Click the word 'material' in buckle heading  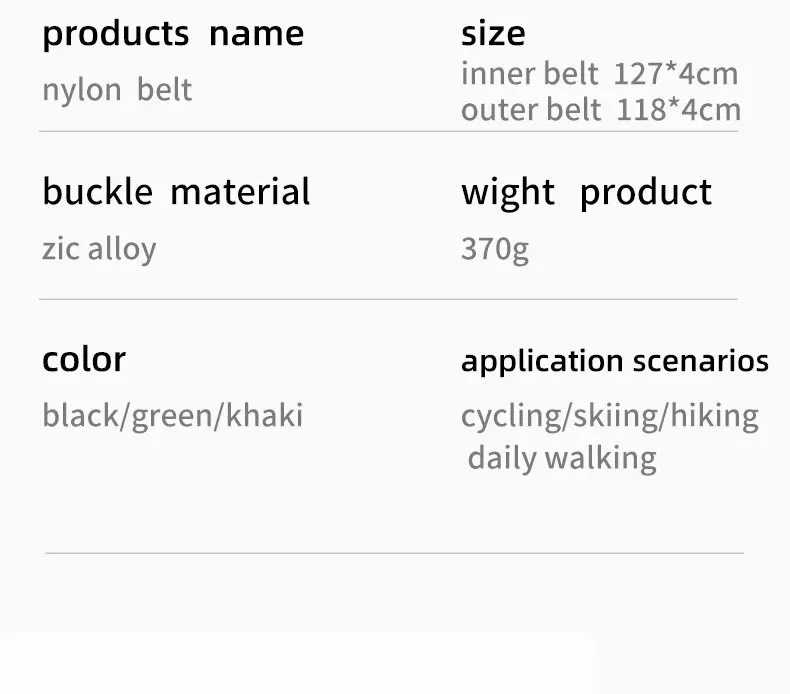[x=240, y=191]
